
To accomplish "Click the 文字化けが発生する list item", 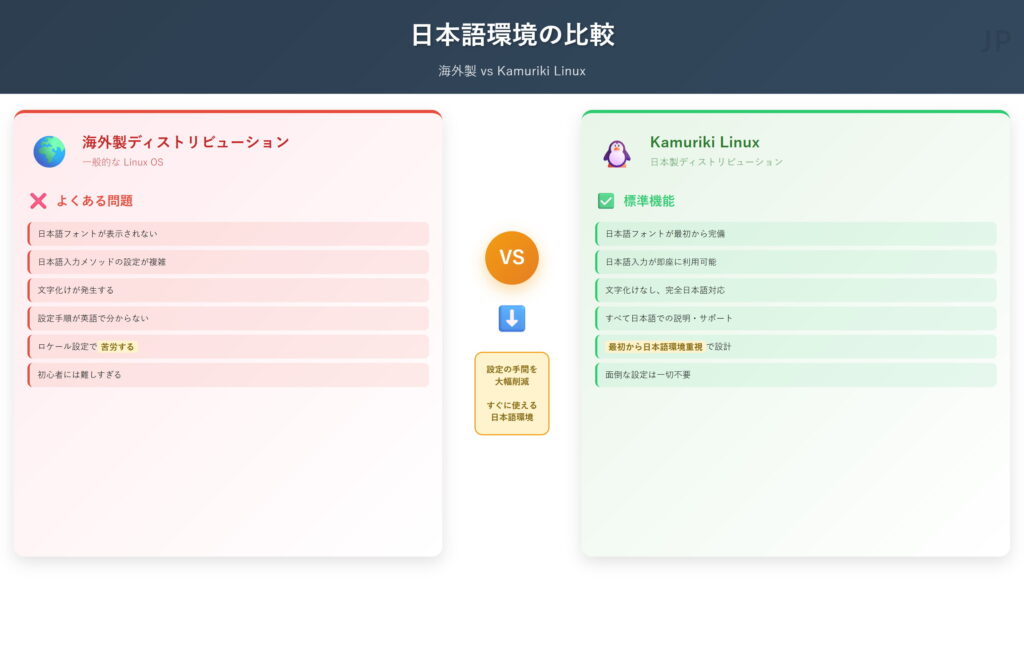I will click(x=228, y=290).
